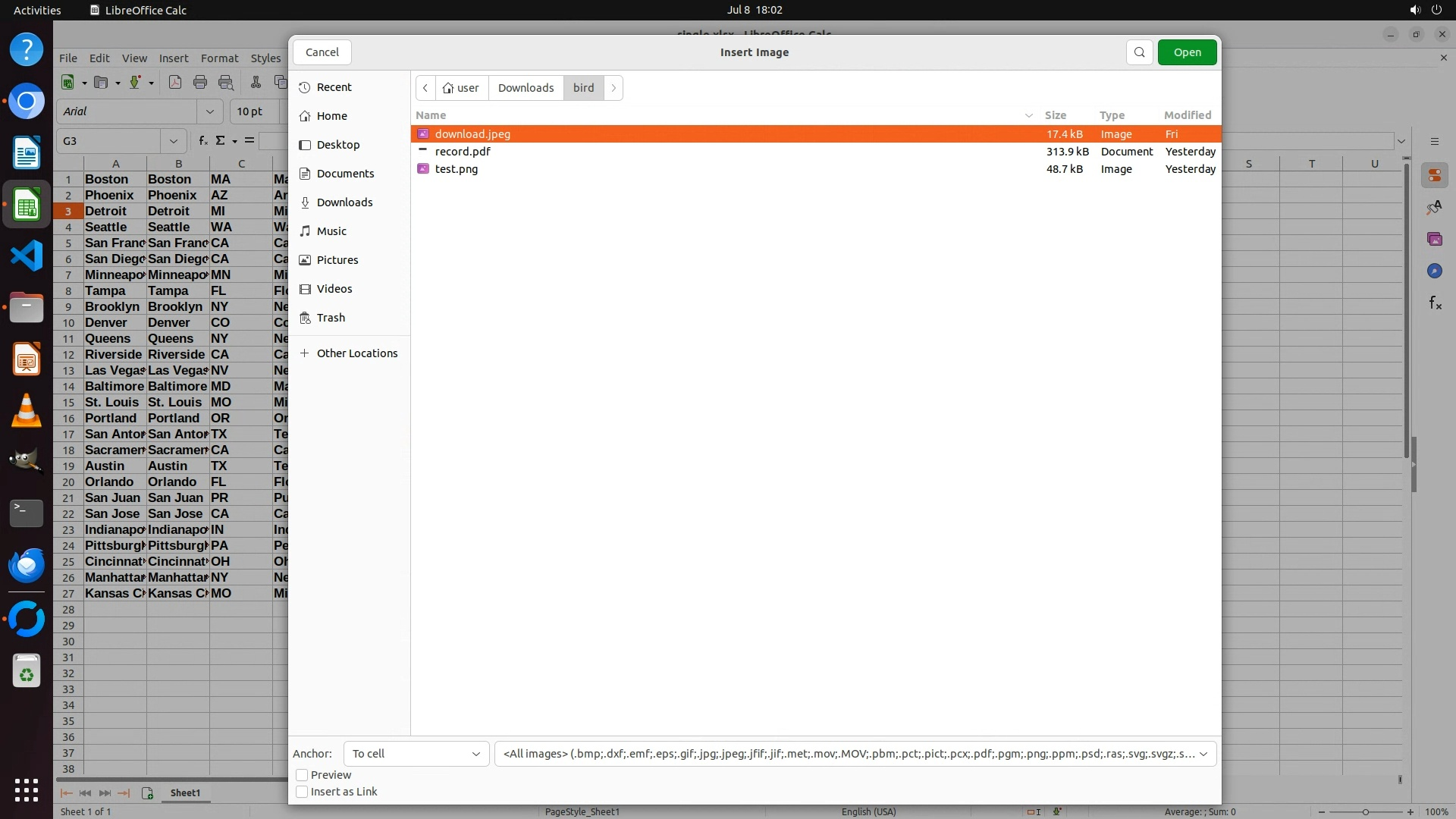This screenshot has height=819, width=1456.
Task: Check the Insert as Link option
Action: point(302,792)
